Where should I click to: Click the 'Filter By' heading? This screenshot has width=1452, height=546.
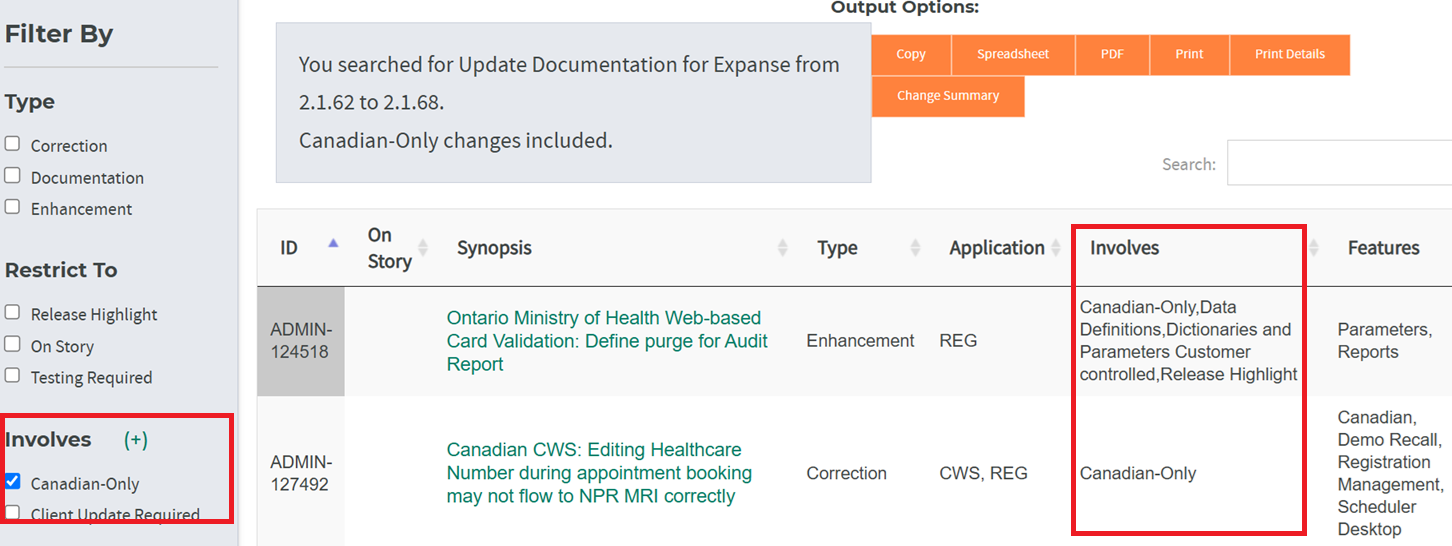click(59, 33)
